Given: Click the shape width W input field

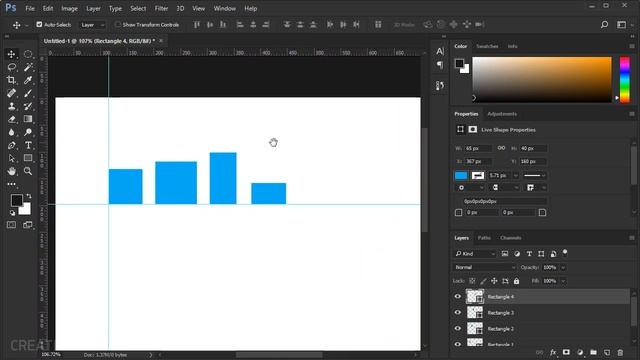Looking at the screenshot, I should pos(478,148).
